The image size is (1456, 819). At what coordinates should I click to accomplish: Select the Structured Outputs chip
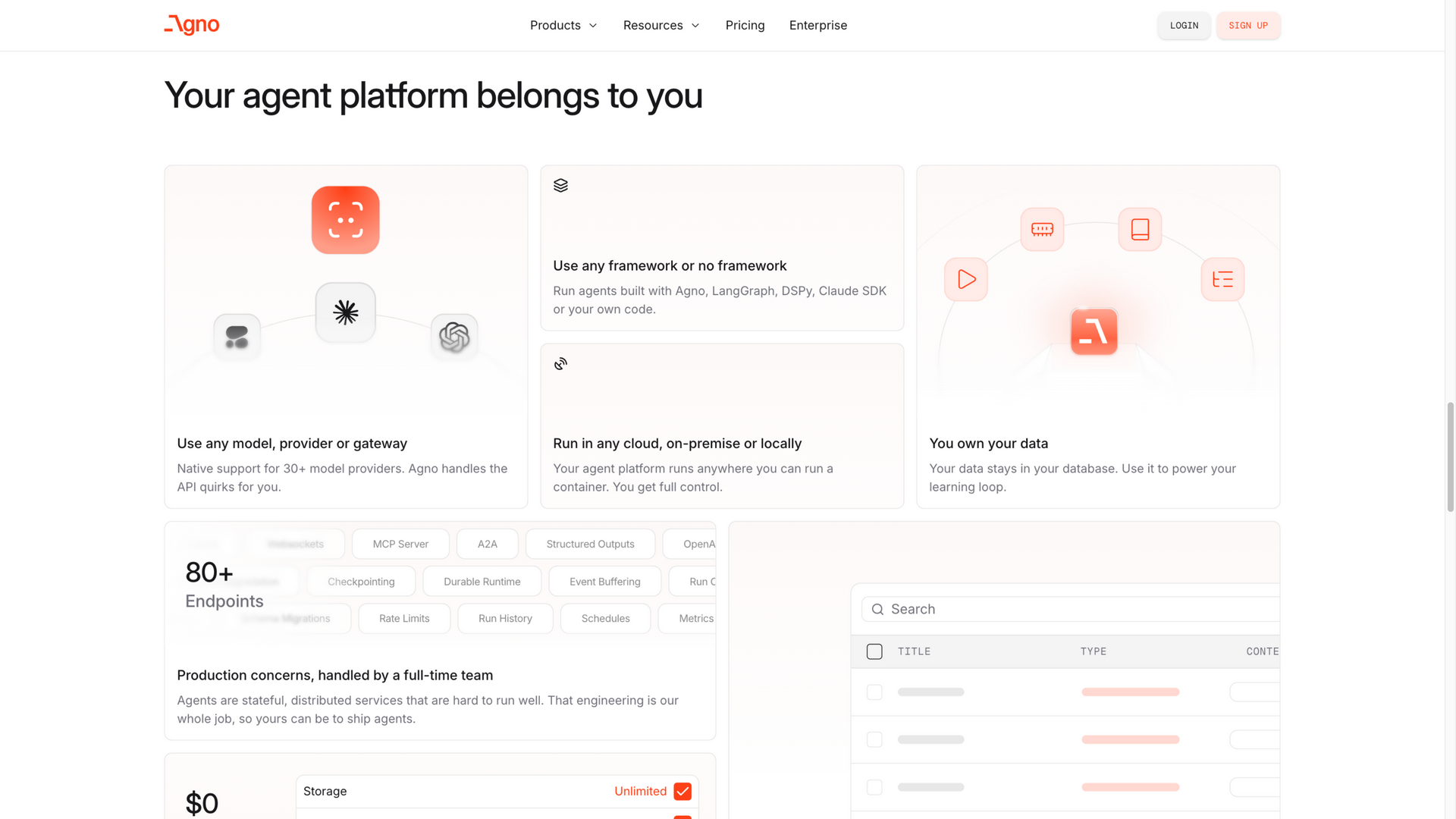pyautogui.click(x=590, y=544)
